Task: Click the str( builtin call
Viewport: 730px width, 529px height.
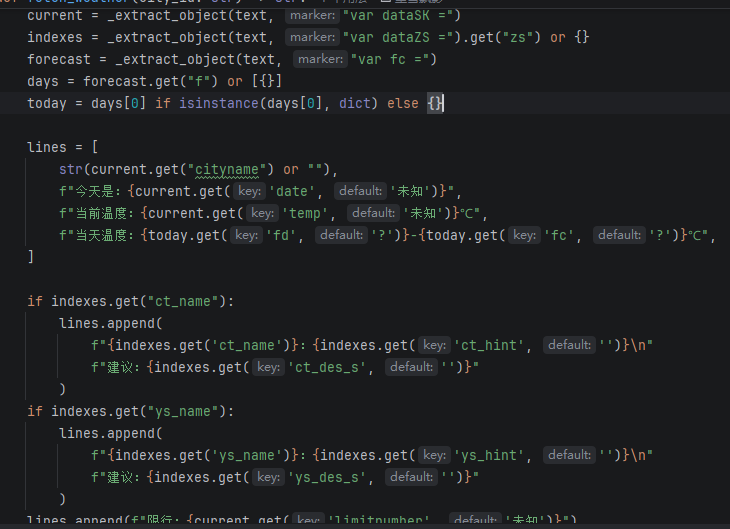Action: tap(74, 170)
